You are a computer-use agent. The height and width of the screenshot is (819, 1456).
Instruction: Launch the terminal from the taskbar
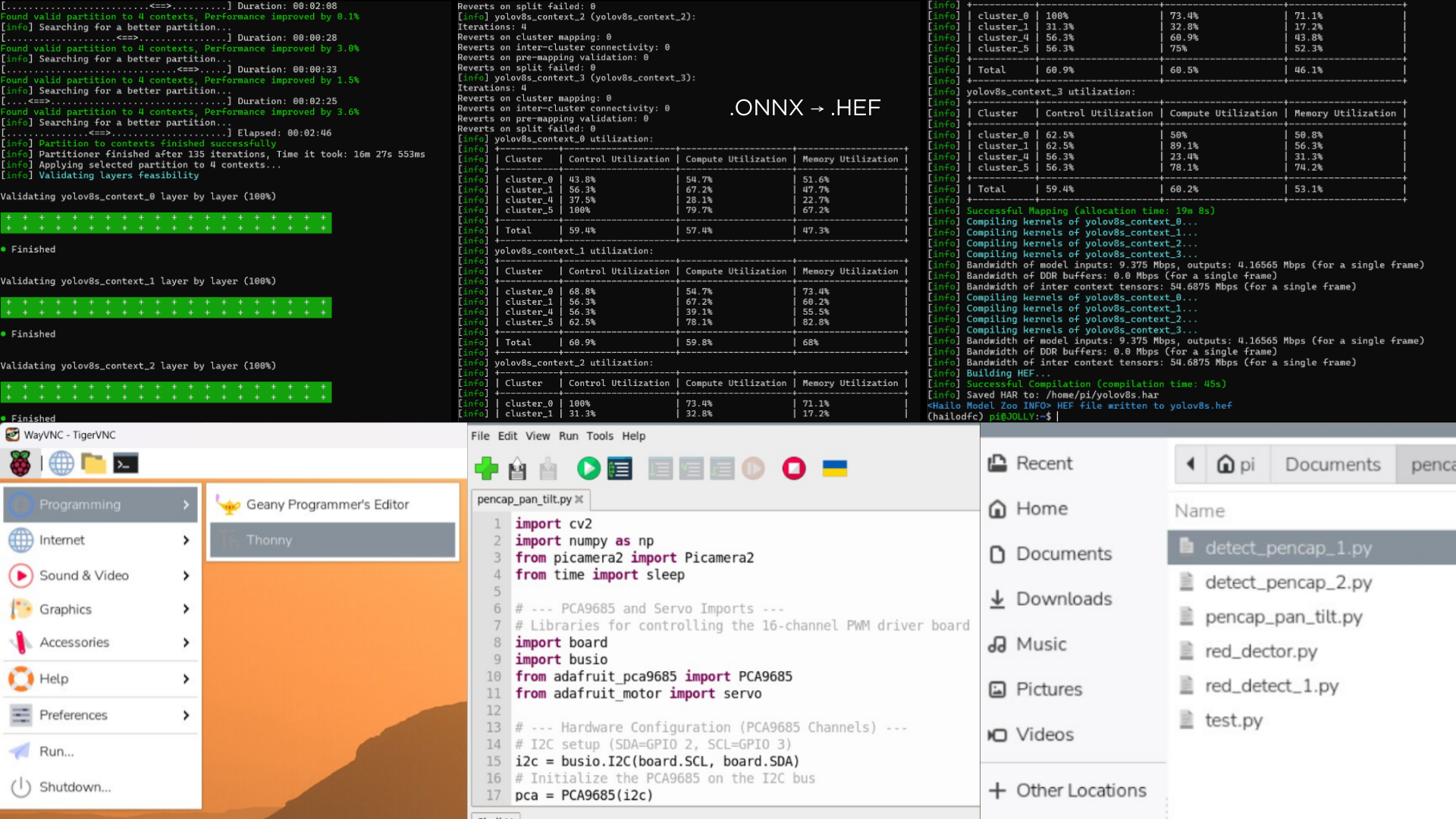click(126, 463)
